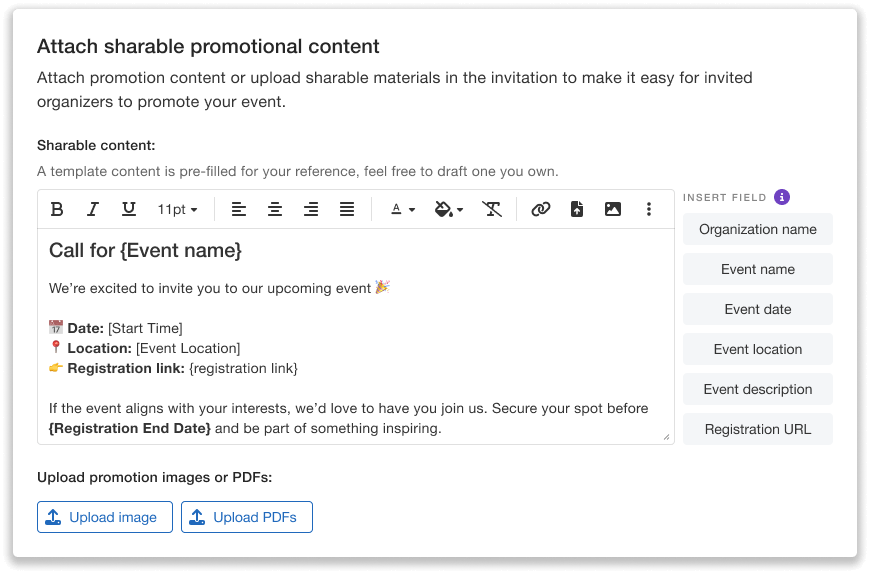The image size is (870, 574).
Task: Insert an image via toolbar icon
Action: coord(613,209)
